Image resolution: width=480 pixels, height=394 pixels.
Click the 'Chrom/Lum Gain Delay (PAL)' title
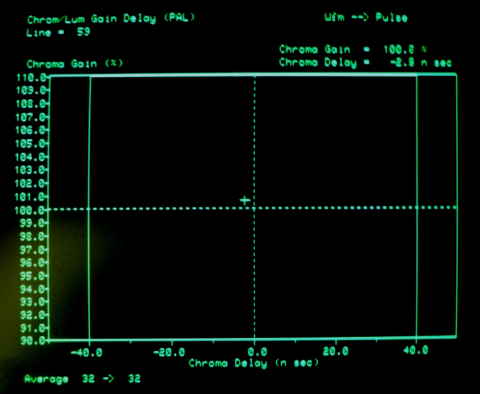tap(111, 19)
